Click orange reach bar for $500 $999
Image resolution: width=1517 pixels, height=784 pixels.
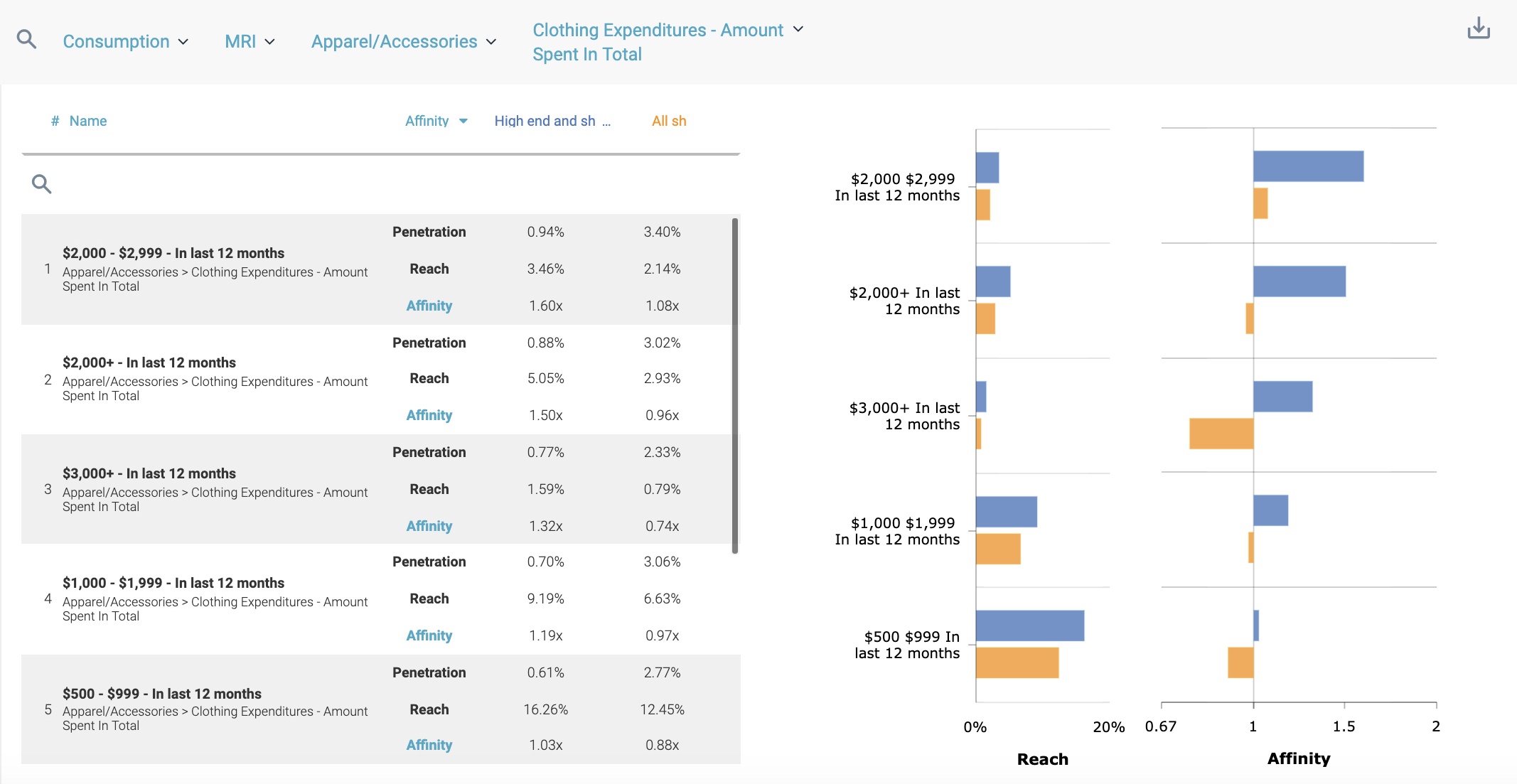(1017, 662)
